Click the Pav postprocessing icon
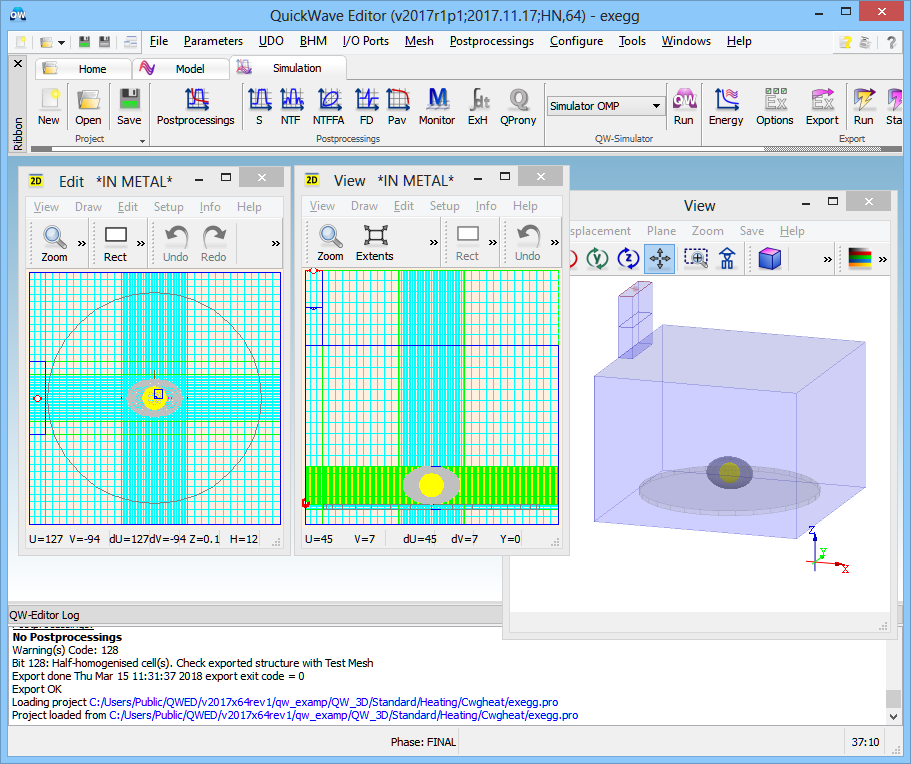911x764 pixels. tap(397, 106)
